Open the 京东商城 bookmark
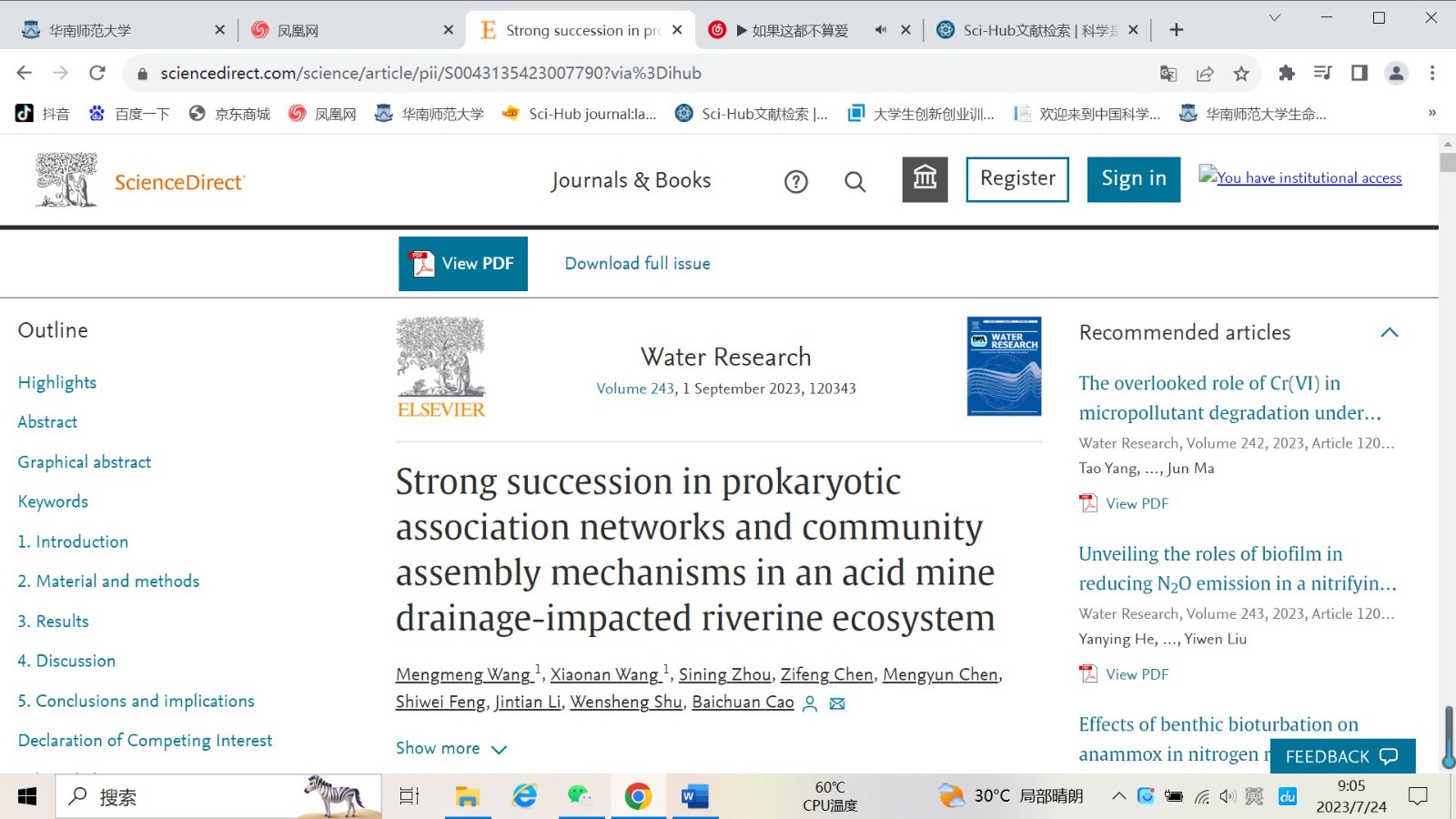 click(229, 114)
